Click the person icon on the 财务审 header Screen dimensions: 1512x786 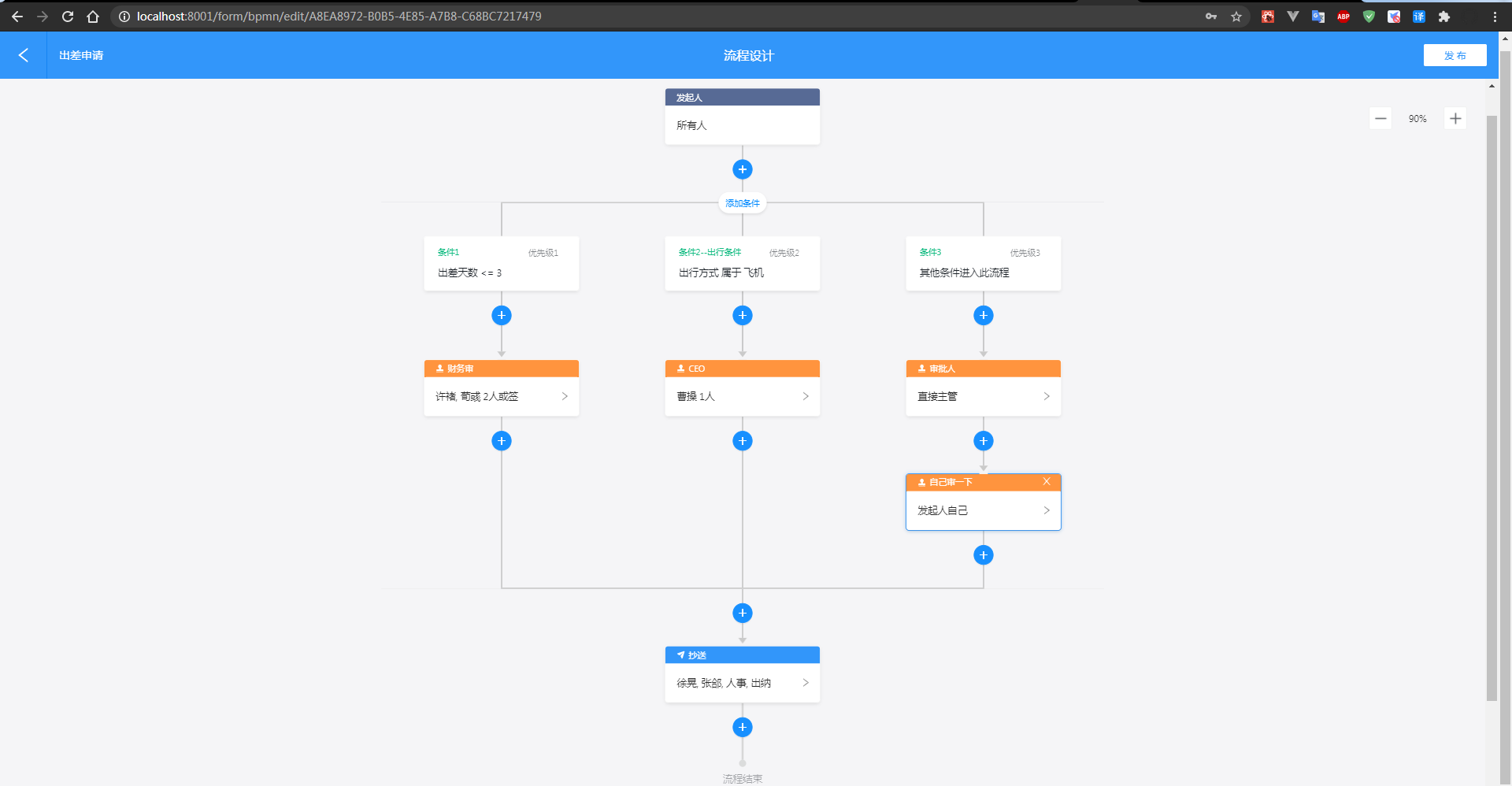point(439,368)
